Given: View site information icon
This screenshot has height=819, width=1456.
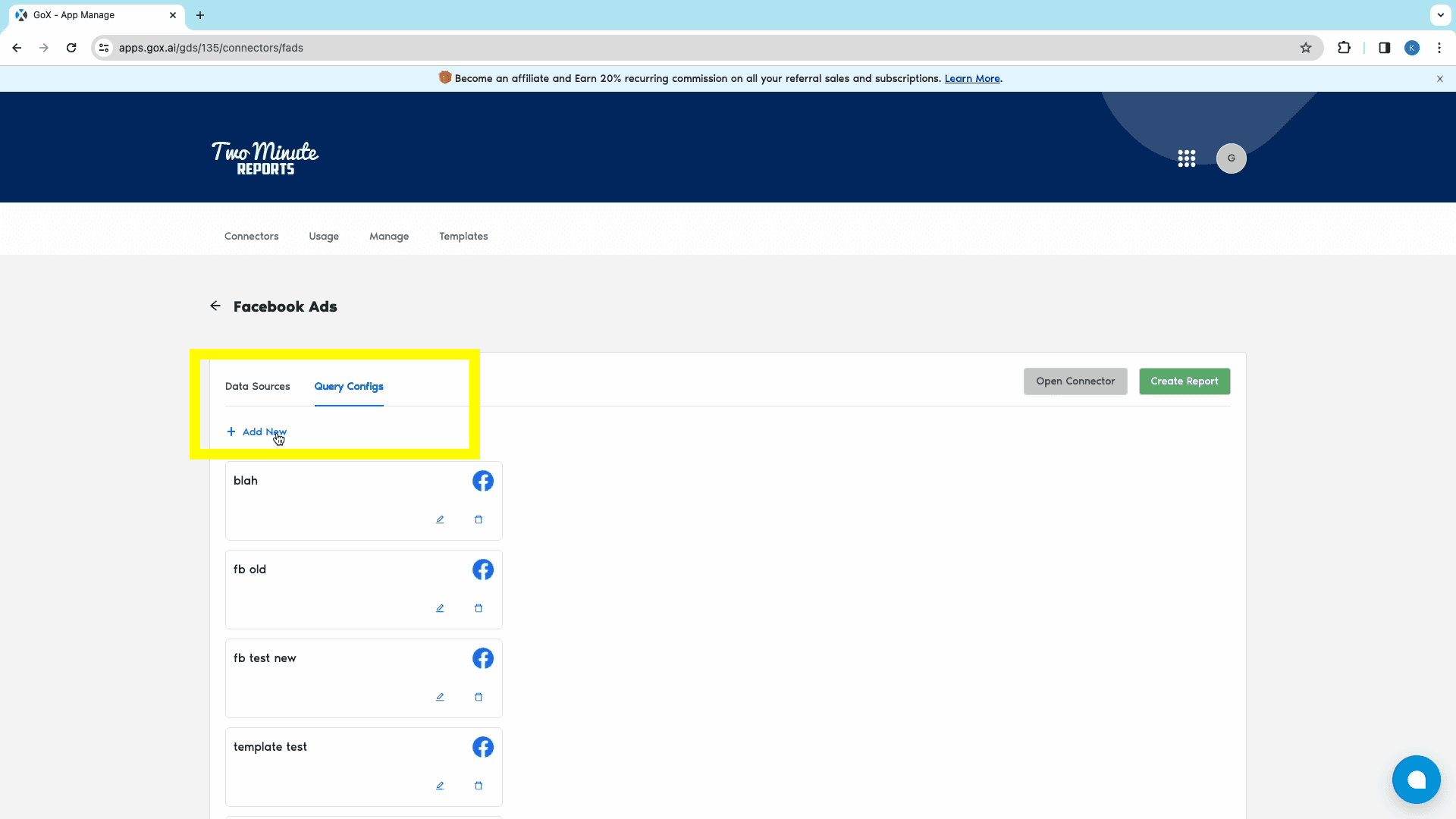Looking at the screenshot, I should tap(104, 48).
